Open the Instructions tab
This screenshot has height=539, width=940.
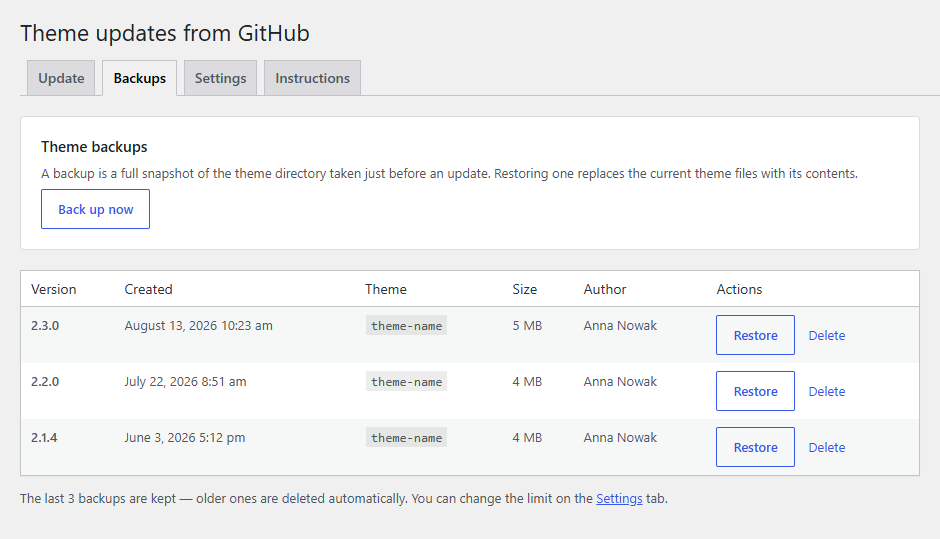click(x=312, y=78)
